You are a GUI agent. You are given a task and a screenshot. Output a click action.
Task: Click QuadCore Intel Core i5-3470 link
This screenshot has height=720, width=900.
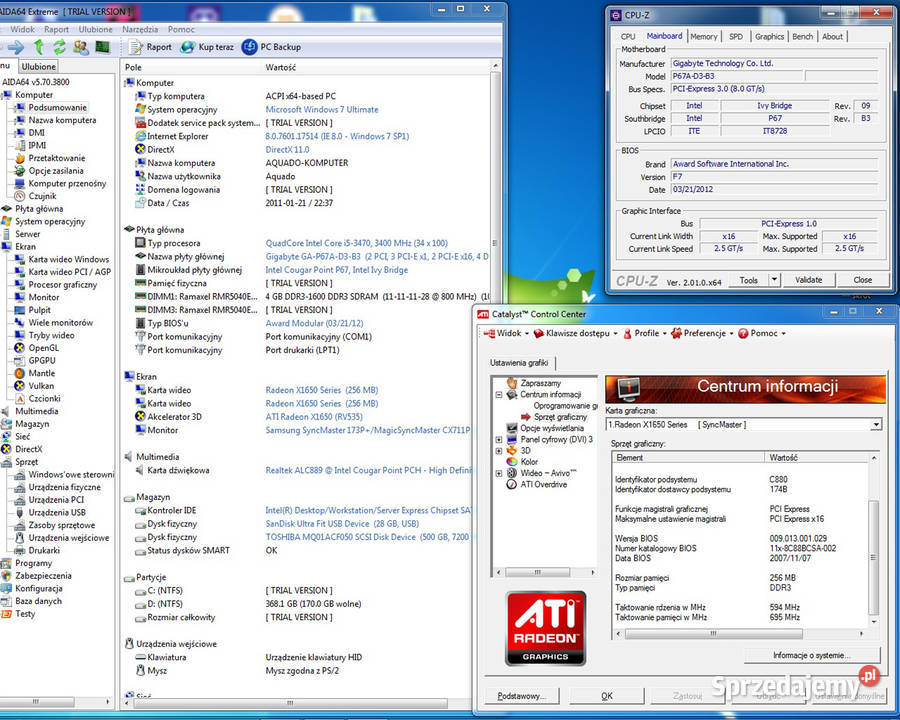click(356, 243)
